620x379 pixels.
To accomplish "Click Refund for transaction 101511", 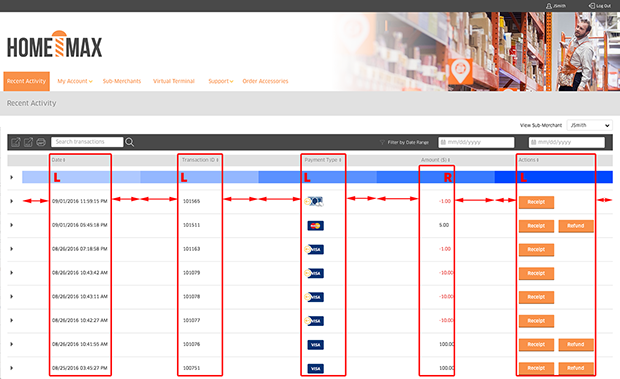I will 576,226.
